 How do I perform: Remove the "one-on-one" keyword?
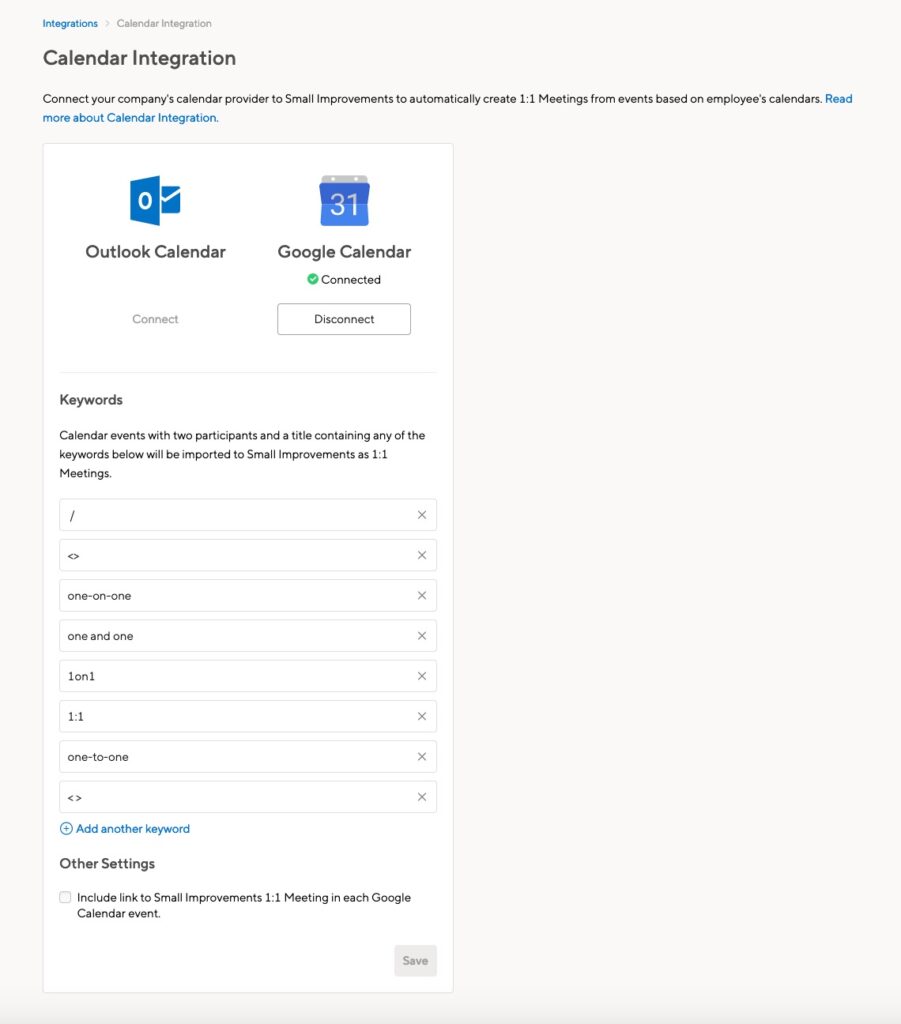(x=422, y=596)
